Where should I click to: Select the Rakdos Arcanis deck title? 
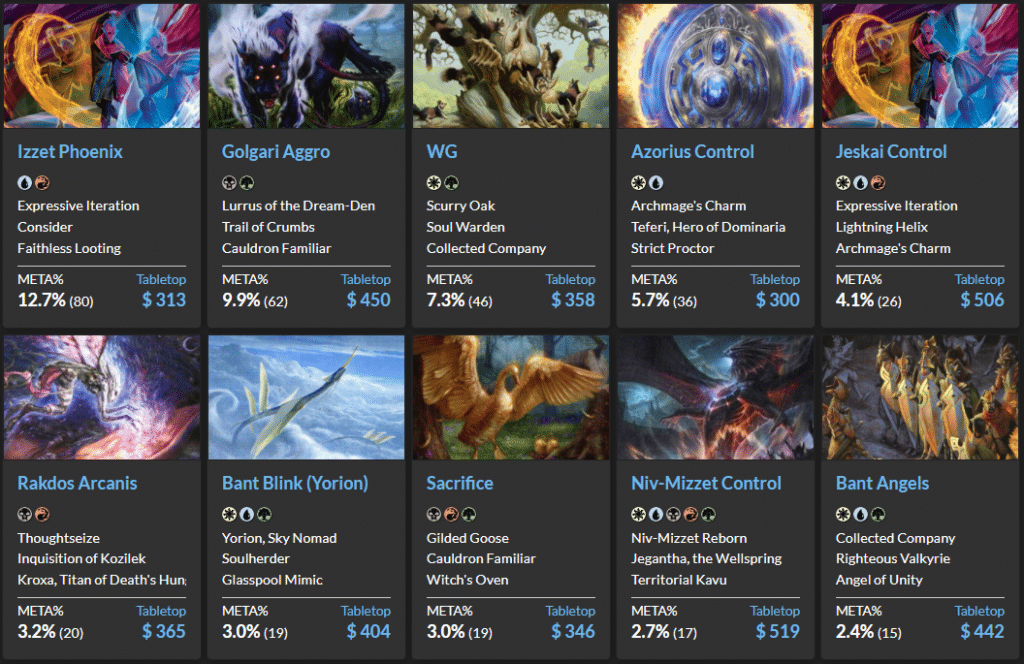click(x=77, y=483)
